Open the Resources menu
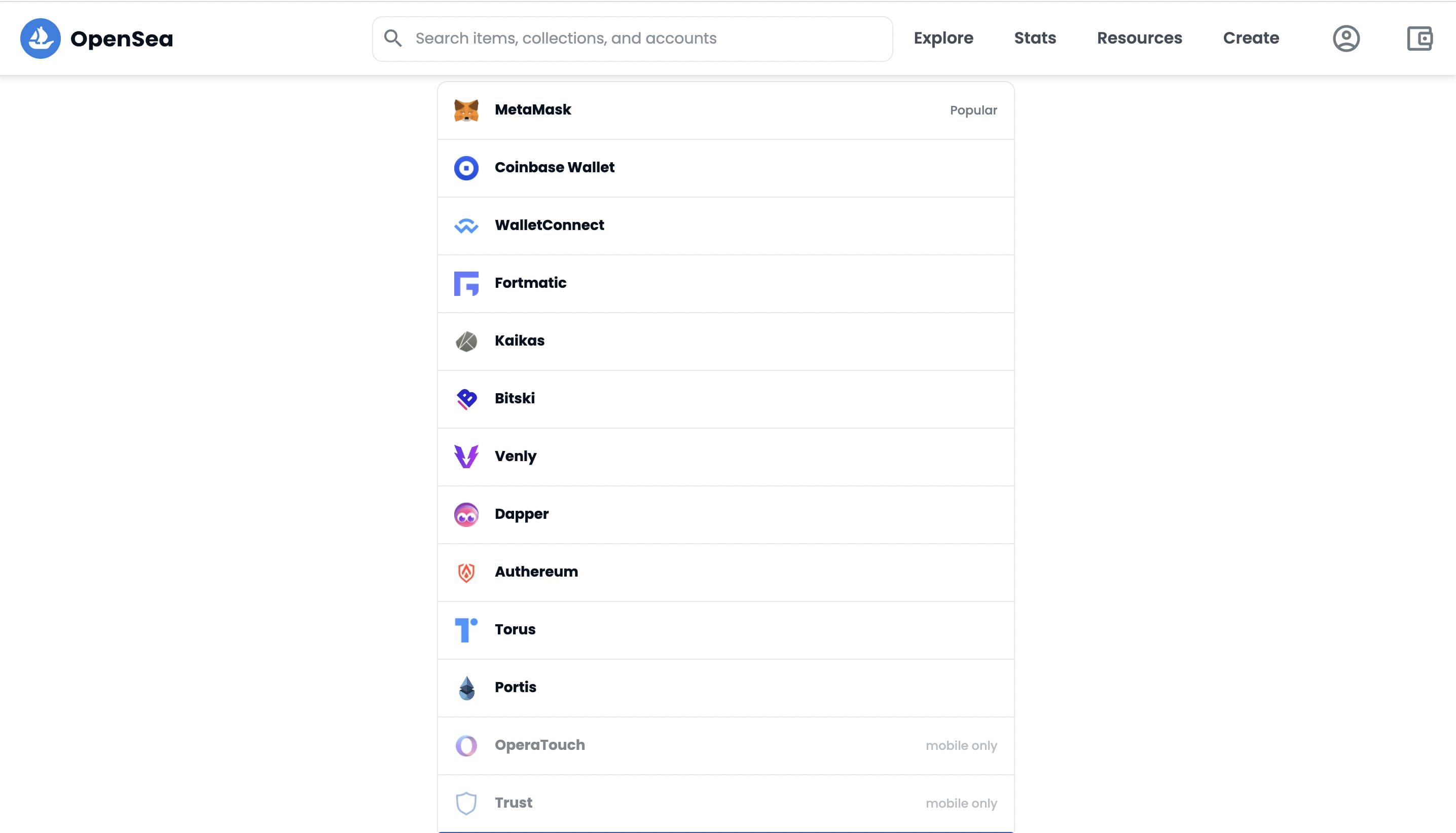This screenshot has height=833, width=1456. click(x=1139, y=38)
